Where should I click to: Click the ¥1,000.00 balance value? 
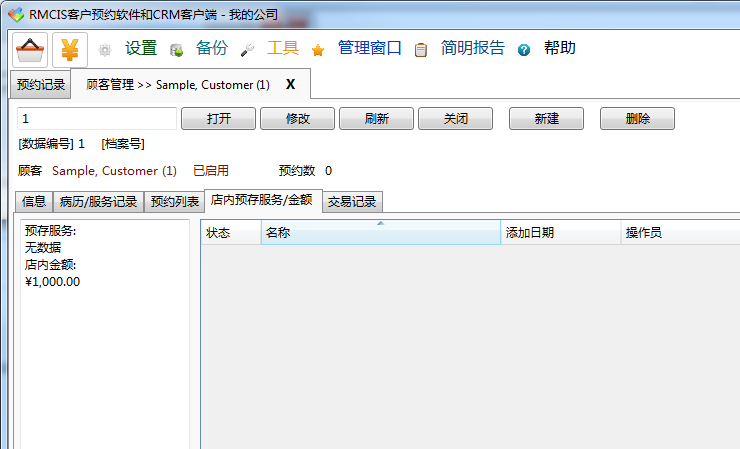tap(52, 282)
